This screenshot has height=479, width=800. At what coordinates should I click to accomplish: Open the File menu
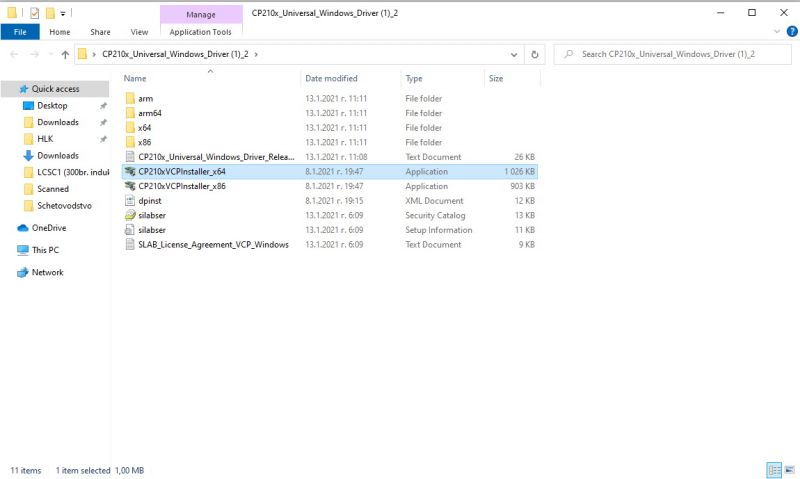click(x=19, y=32)
